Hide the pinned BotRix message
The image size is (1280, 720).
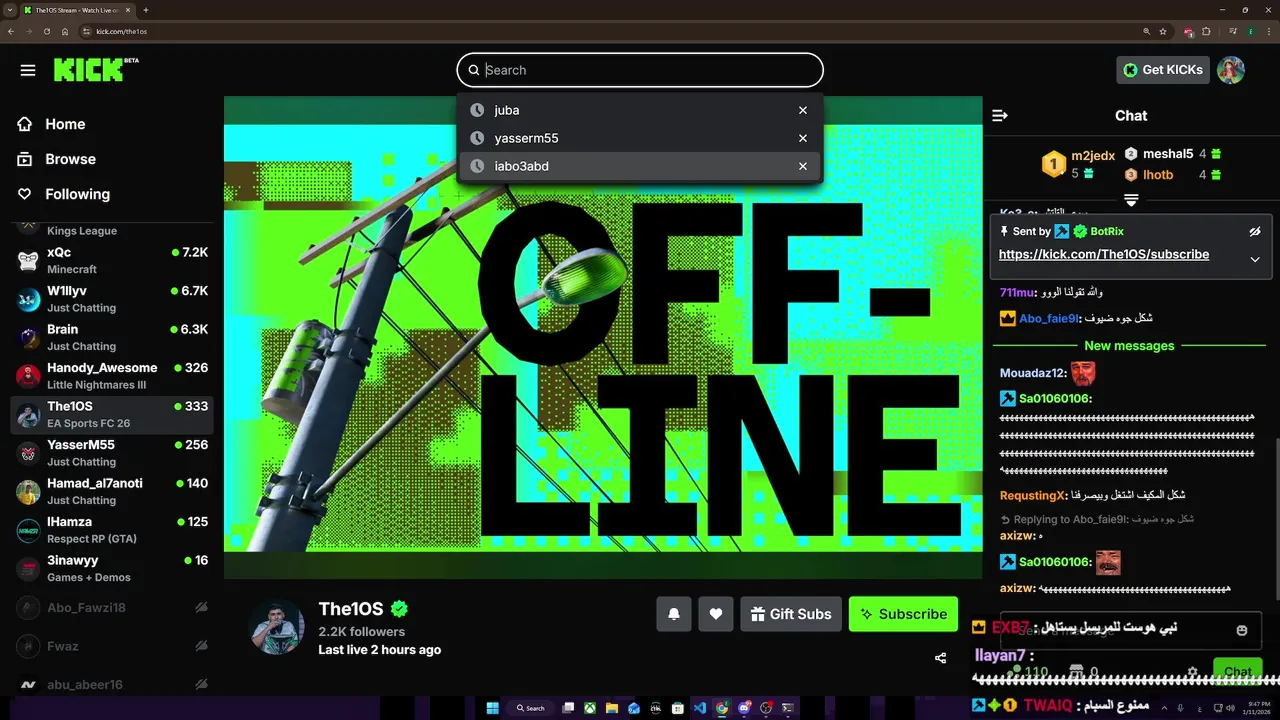click(x=1255, y=231)
